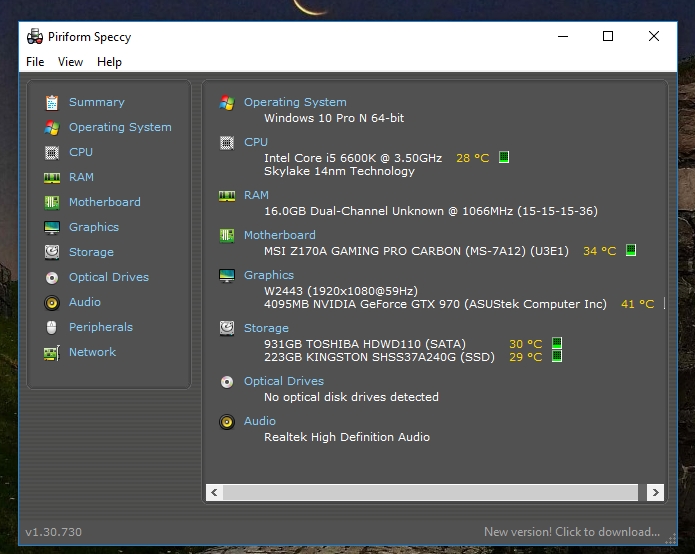Image resolution: width=695 pixels, height=554 pixels.
Task: Click the Optical Drives disc icon in sidebar
Action: 52,277
